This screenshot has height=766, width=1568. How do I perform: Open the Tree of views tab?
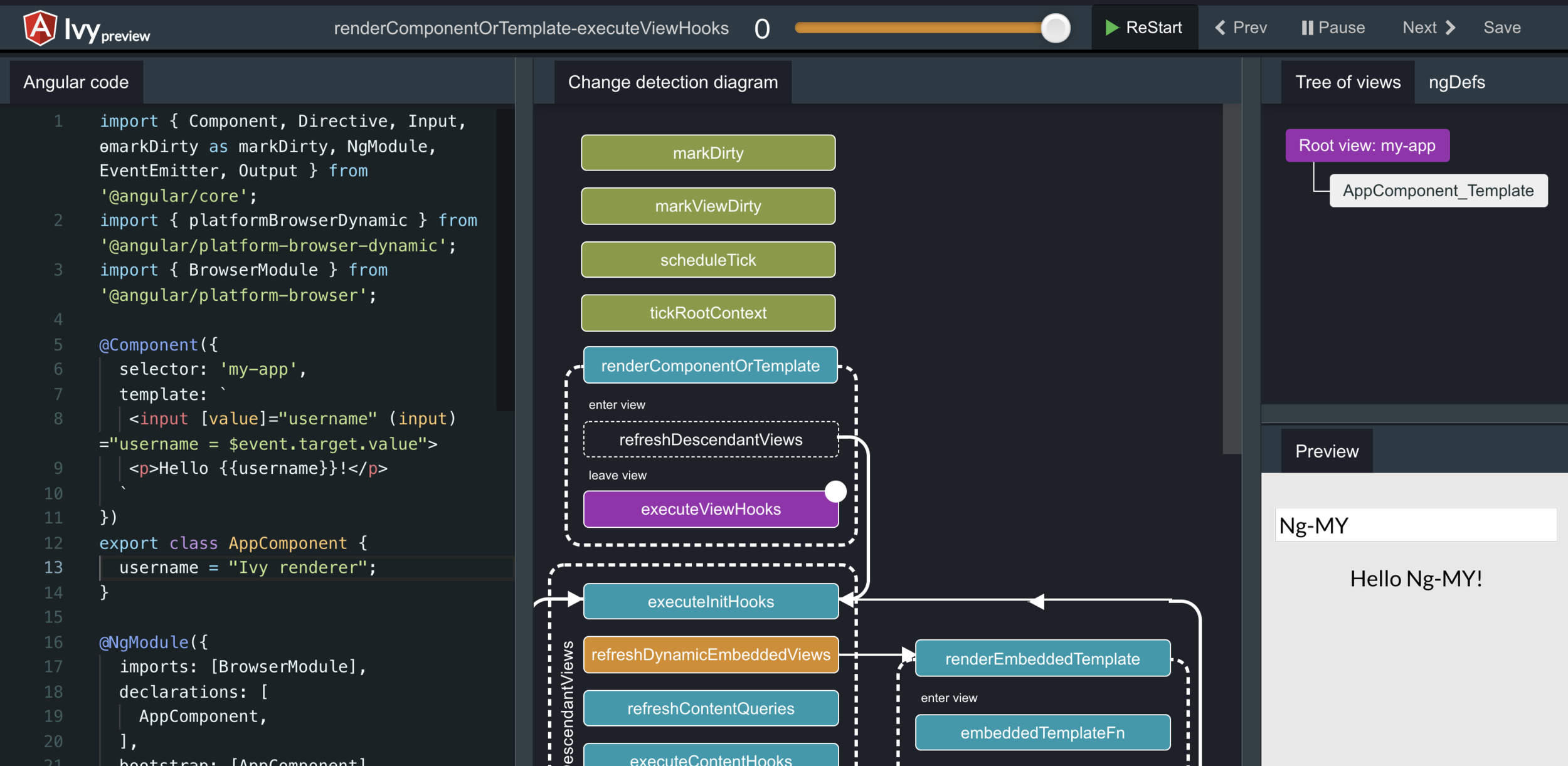click(x=1347, y=82)
